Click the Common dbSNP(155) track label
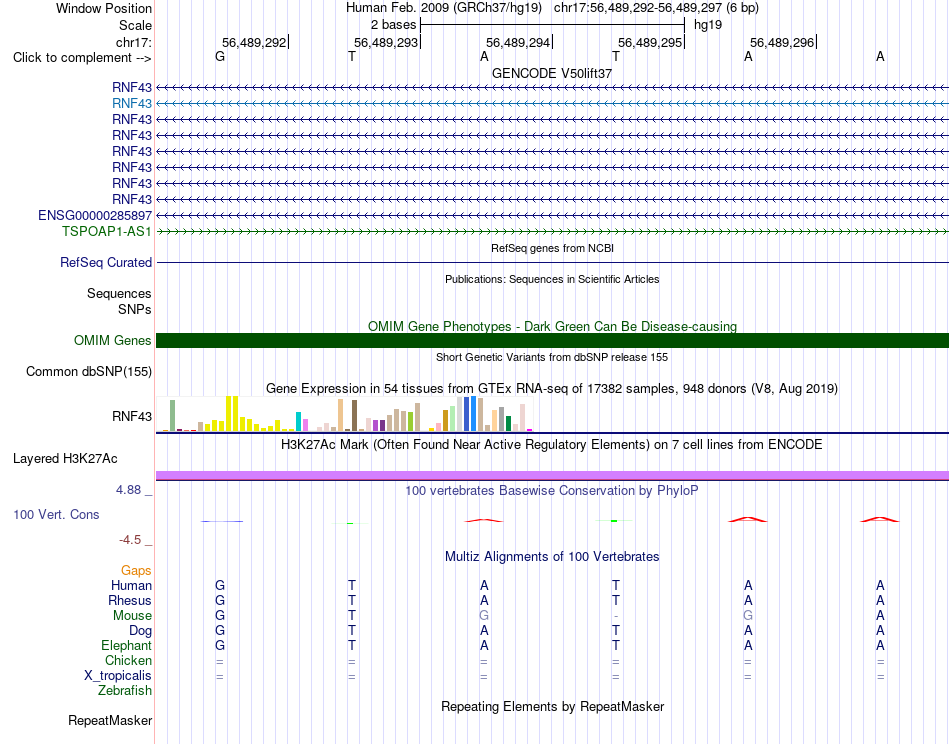Image resolution: width=950 pixels, height=744 pixels. (x=88, y=371)
